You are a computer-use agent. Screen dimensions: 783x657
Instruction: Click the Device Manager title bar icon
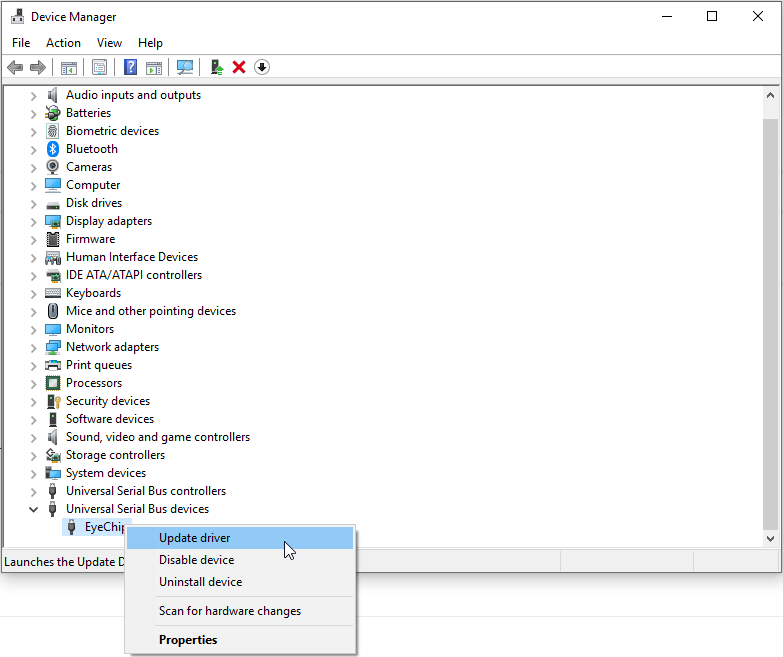click(x=17, y=16)
